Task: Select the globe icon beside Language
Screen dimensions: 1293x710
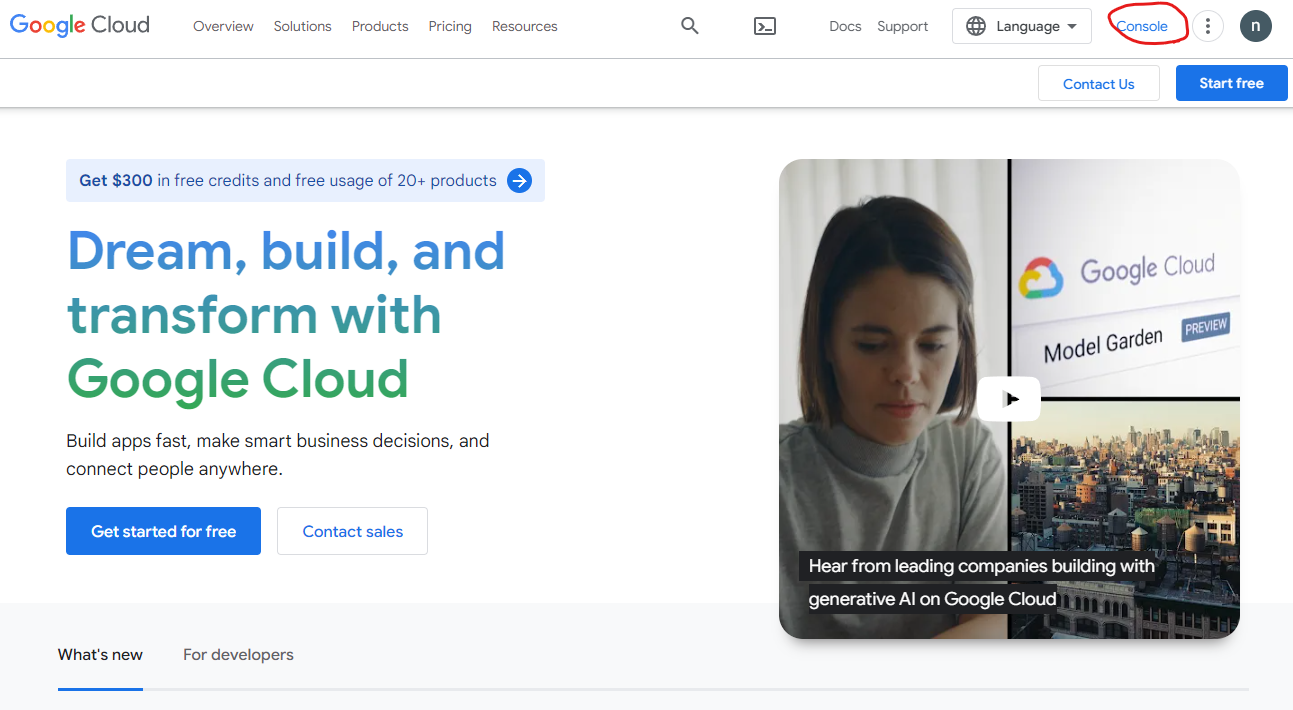Action: click(x=977, y=26)
